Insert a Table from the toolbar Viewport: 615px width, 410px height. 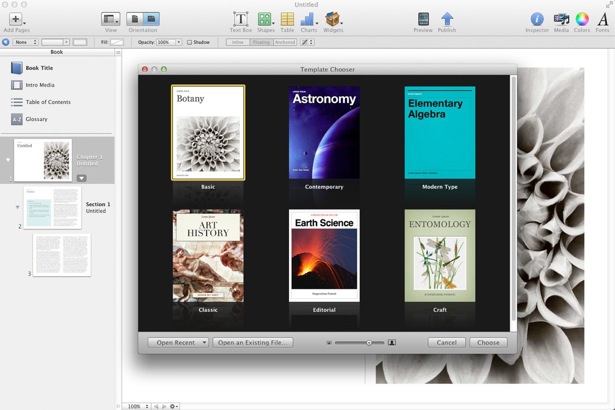tap(287, 19)
